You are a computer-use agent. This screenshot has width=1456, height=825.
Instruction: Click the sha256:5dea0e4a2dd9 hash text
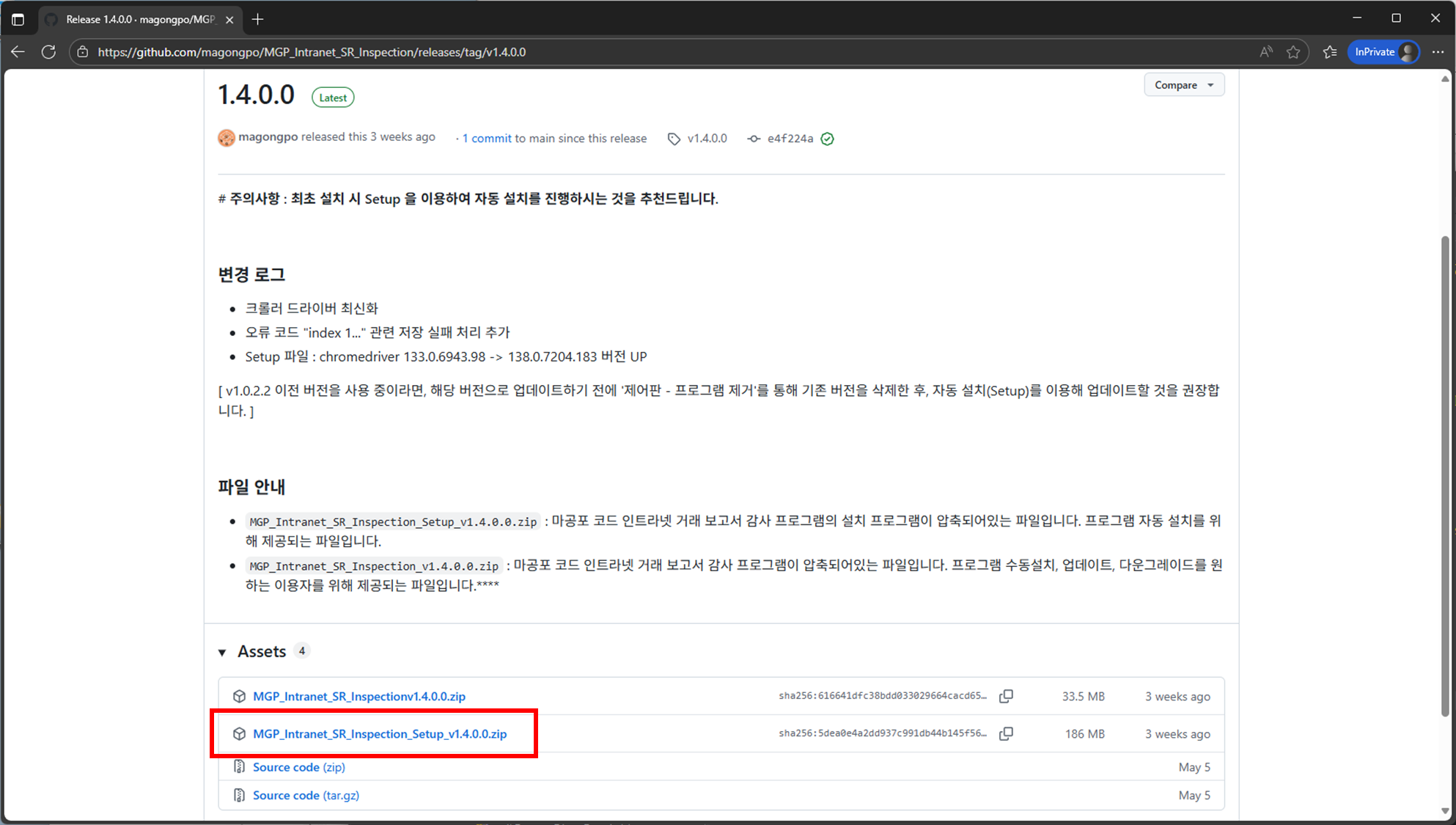pos(883,733)
